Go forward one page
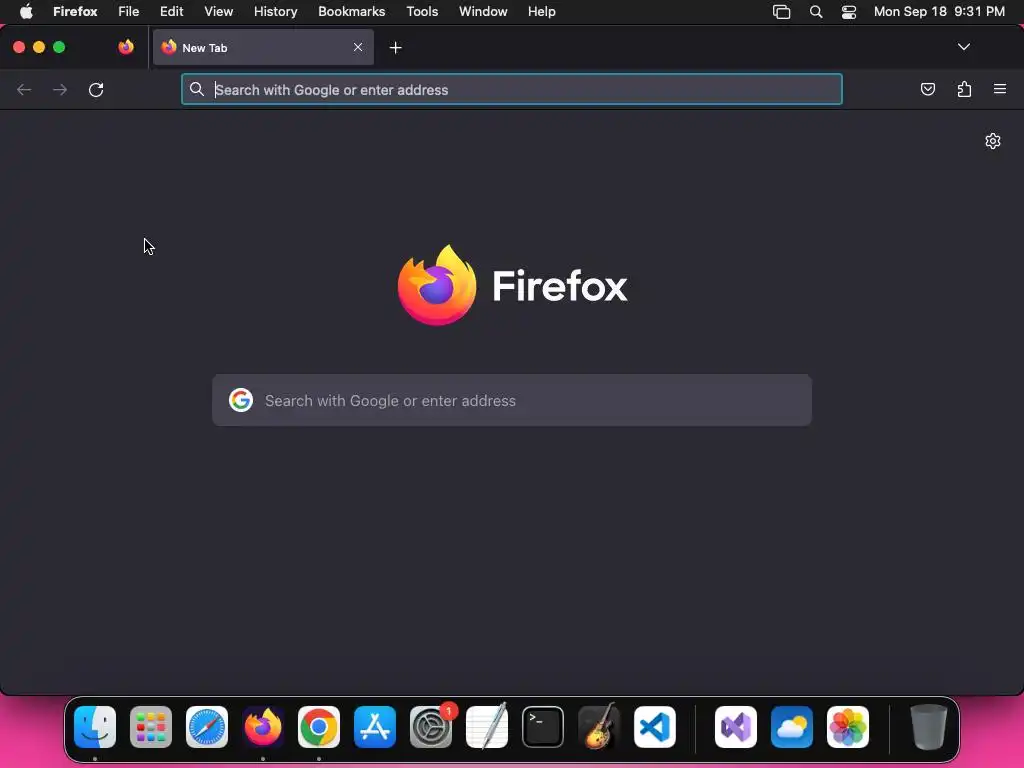 pyautogui.click(x=60, y=89)
